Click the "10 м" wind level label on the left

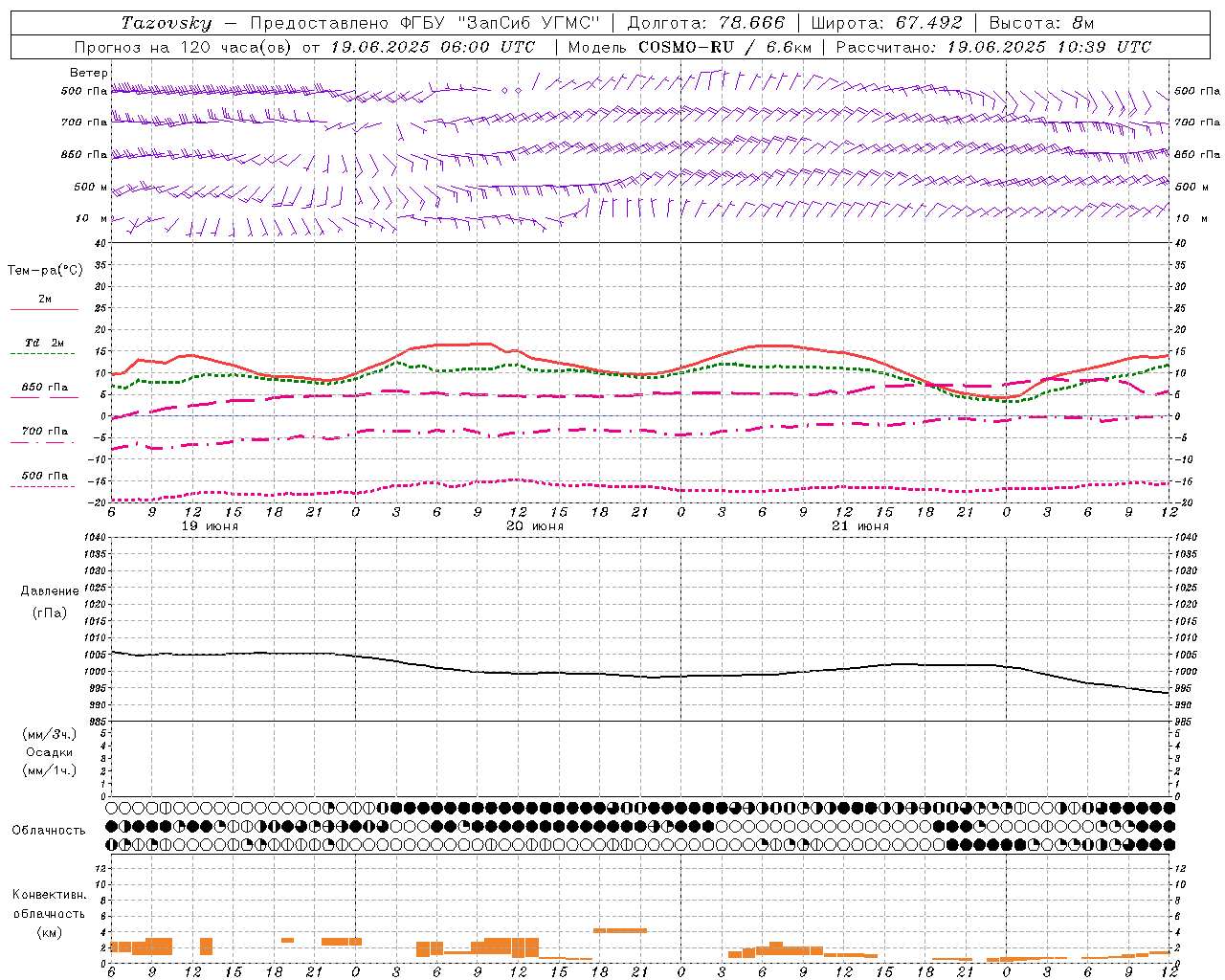click(91, 219)
